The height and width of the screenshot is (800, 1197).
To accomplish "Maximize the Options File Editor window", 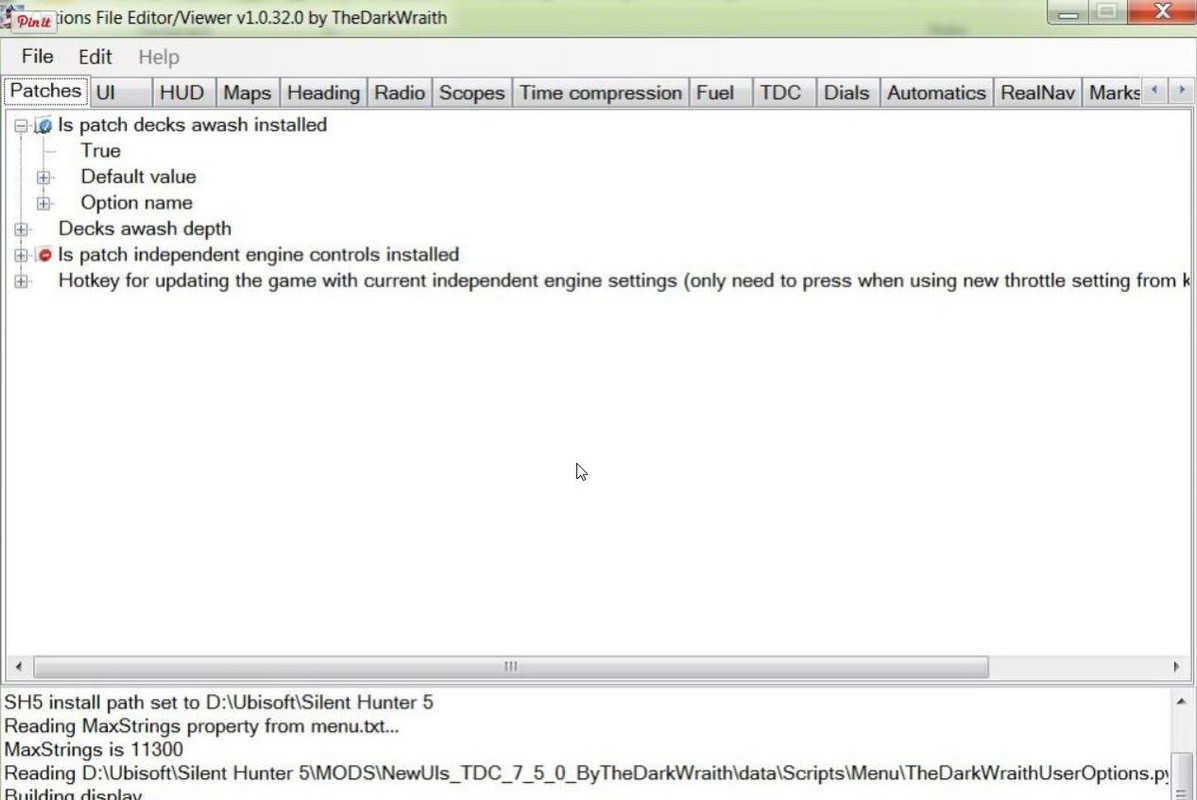I will [x=1107, y=12].
